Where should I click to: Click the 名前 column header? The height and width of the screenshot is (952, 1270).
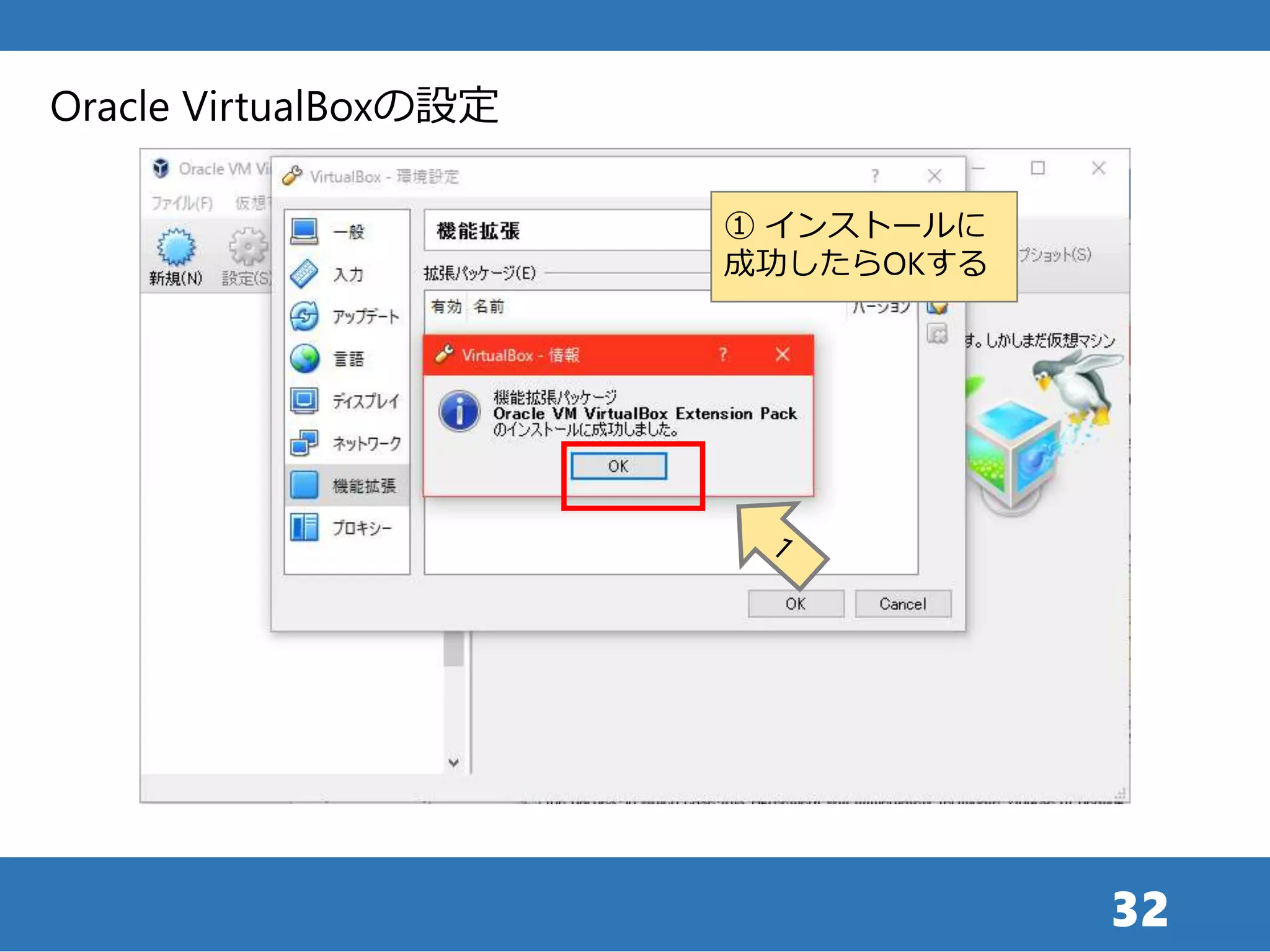[489, 306]
